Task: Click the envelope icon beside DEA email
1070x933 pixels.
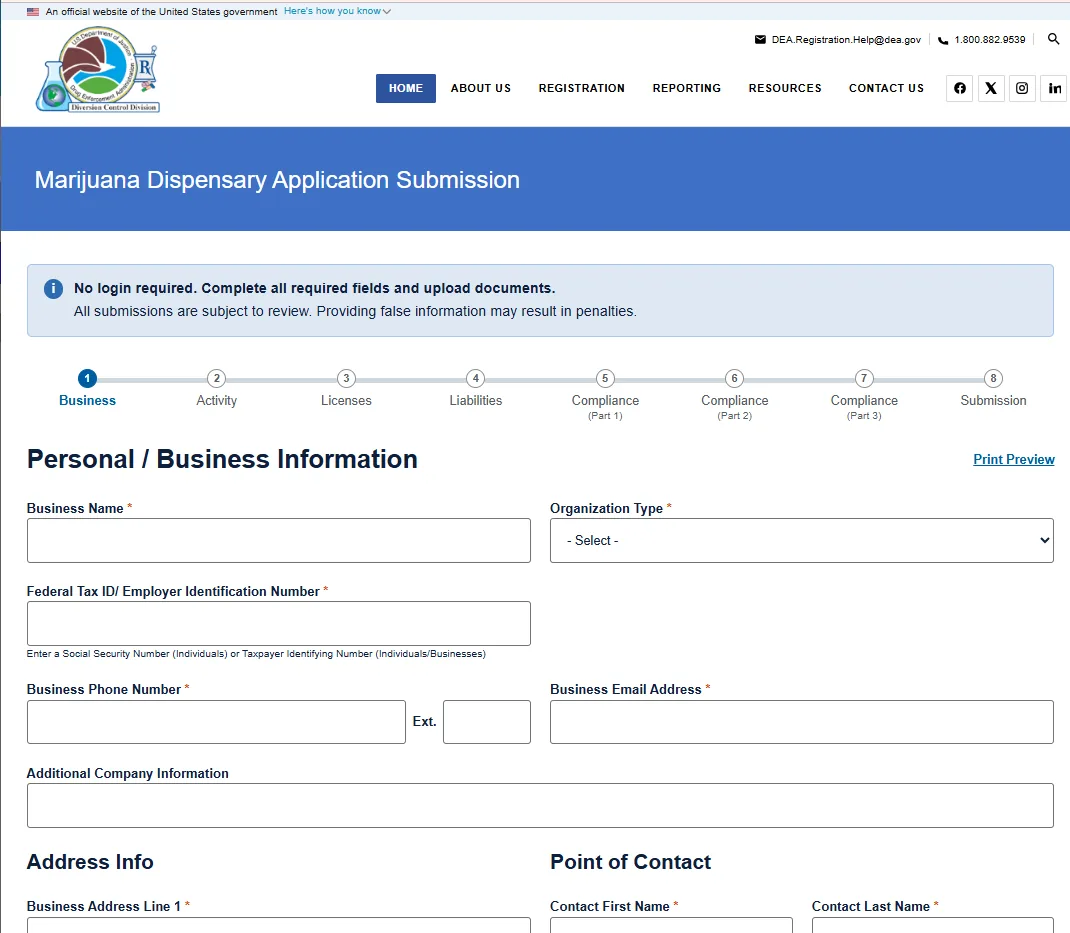Action: [x=760, y=40]
